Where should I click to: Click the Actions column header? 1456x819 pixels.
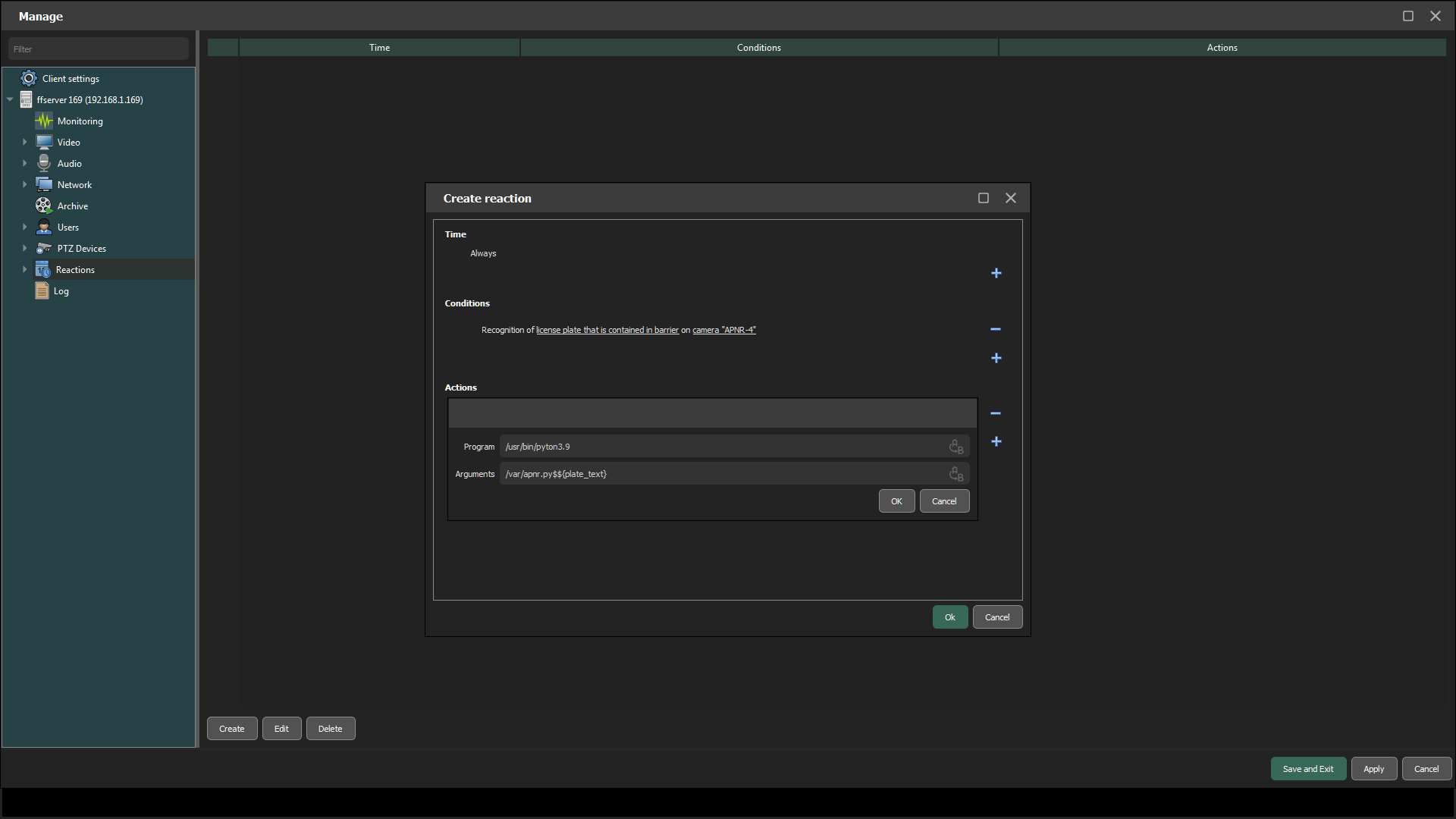point(1222,47)
